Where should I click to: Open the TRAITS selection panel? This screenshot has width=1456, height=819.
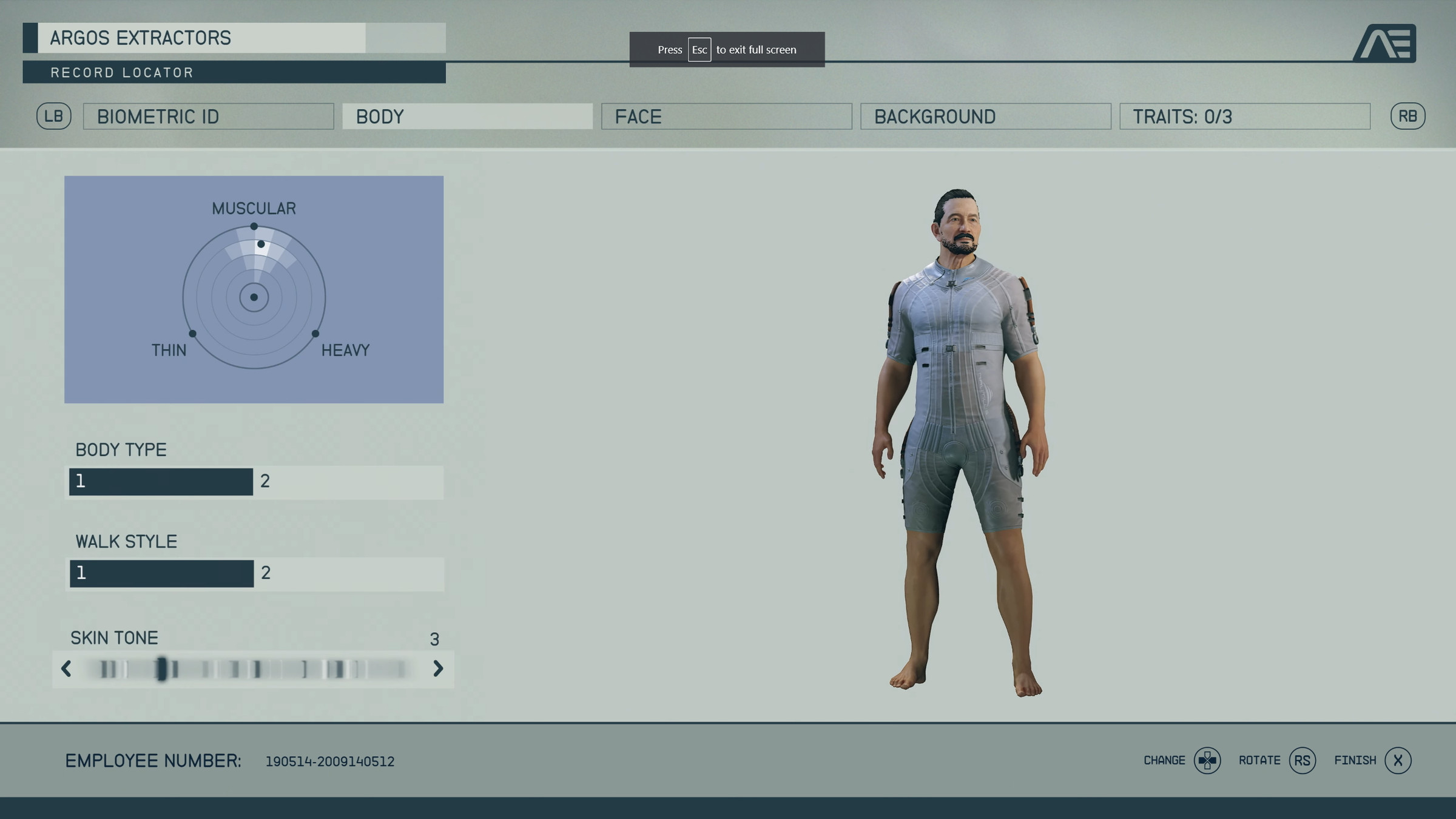point(1244,115)
